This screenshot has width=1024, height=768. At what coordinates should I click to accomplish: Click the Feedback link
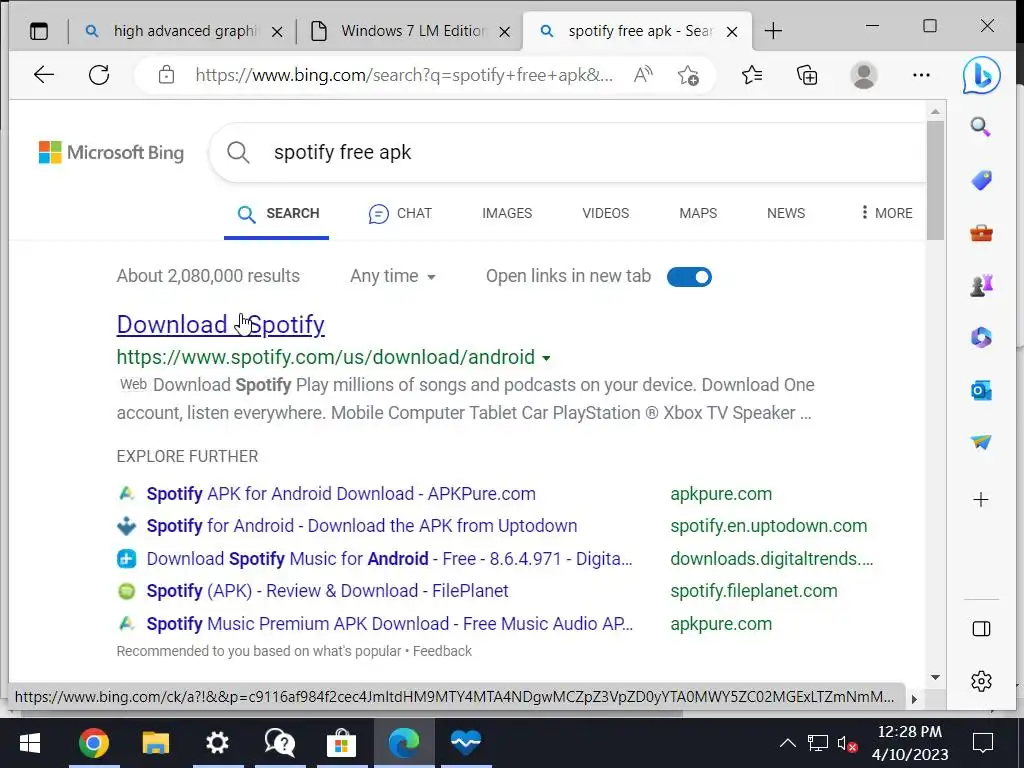442,651
